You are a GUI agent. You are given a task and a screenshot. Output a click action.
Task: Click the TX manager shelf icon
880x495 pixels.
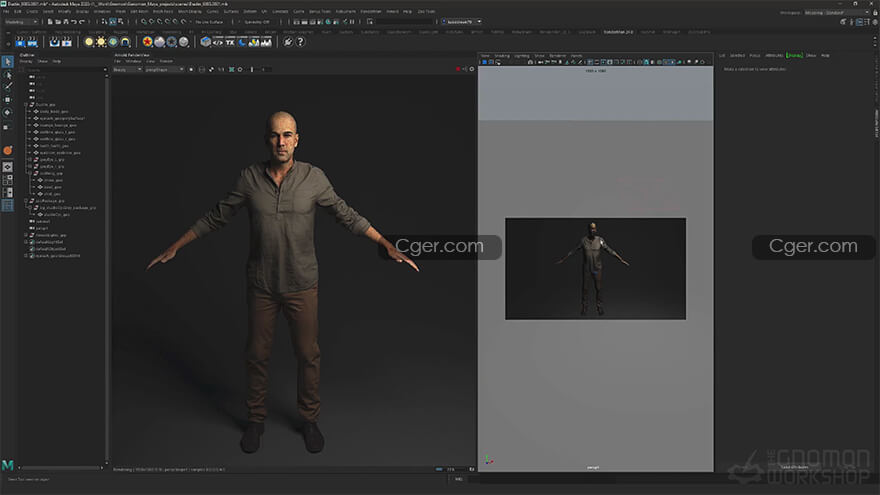[x=231, y=41]
